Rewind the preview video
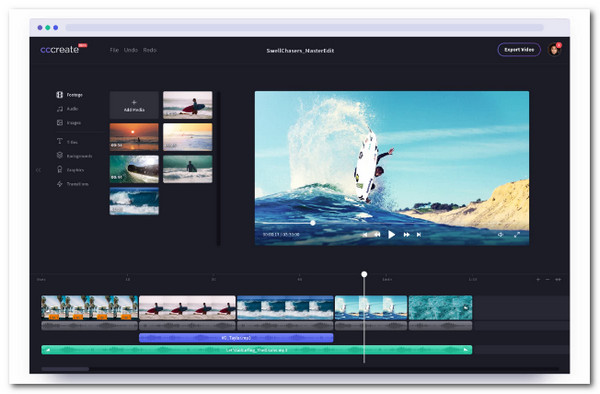The height and width of the screenshot is (394, 600). pos(377,234)
